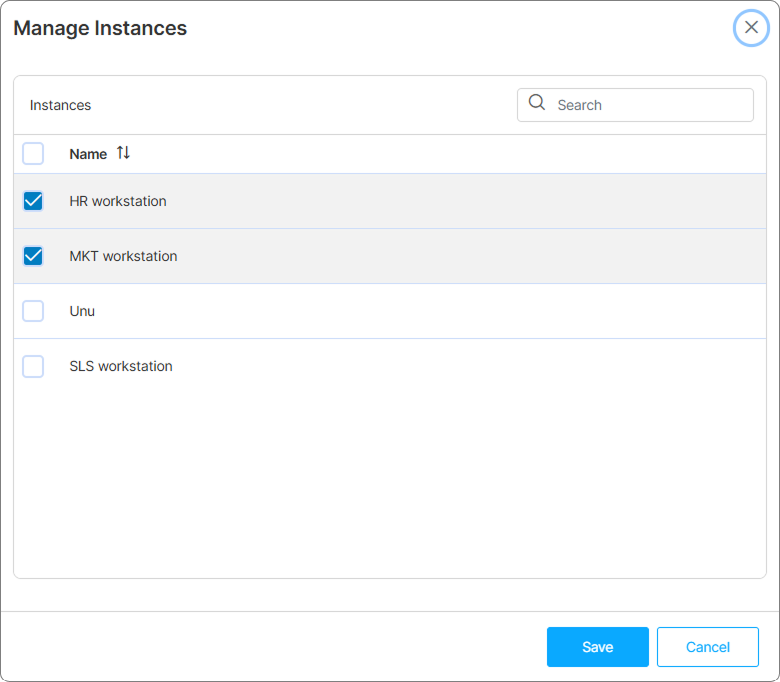Save the instance selection

pyautogui.click(x=597, y=647)
